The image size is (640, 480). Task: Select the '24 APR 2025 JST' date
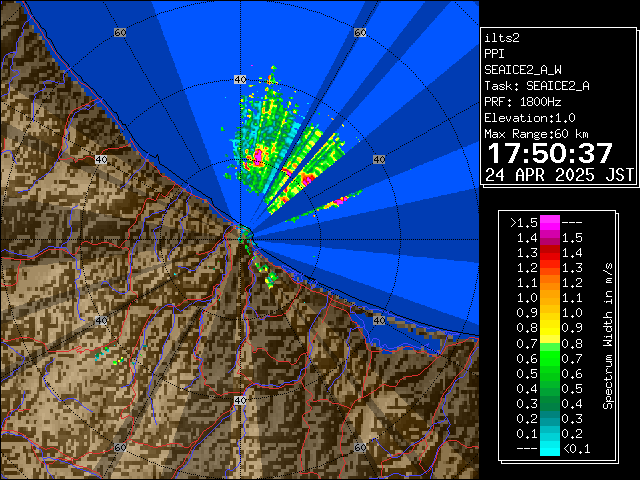(x=559, y=175)
